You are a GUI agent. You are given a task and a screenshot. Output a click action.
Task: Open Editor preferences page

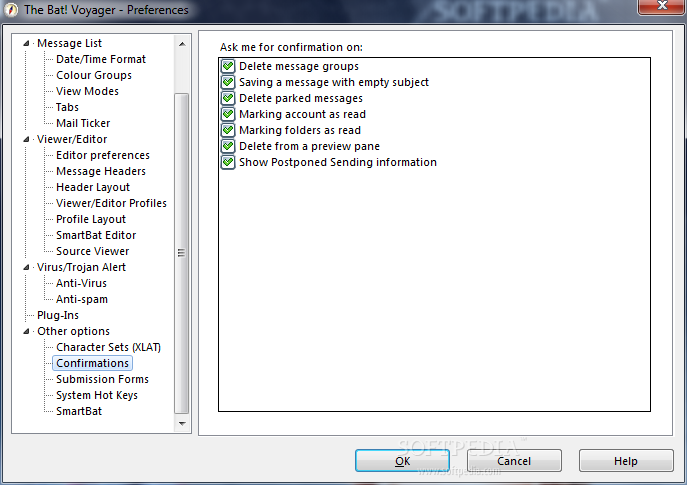click(x=103, y=155)
